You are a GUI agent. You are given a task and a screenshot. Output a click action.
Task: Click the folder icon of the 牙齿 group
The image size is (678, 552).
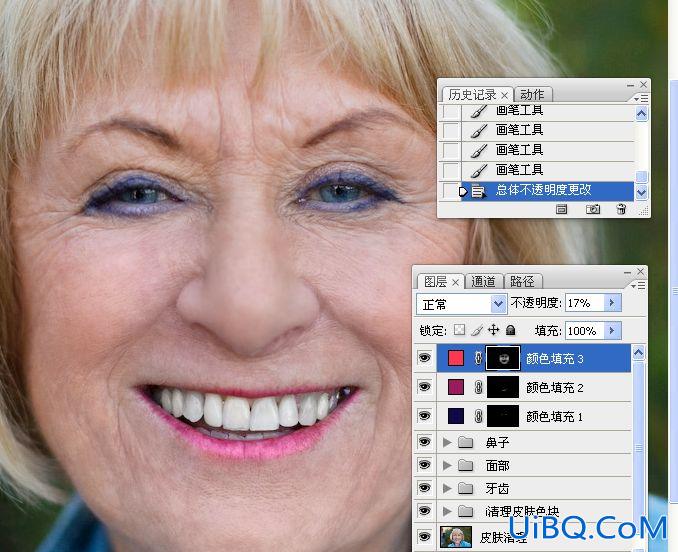click(466, 488)
